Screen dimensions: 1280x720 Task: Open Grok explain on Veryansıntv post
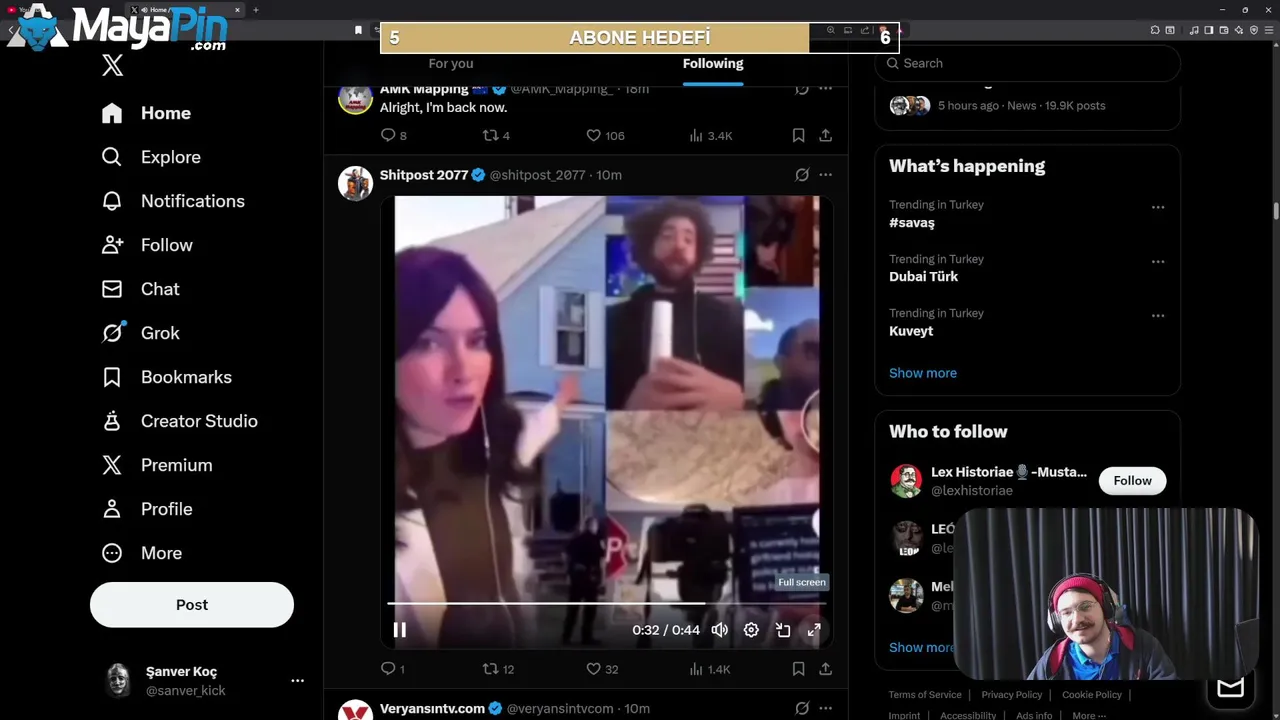pos(801,709)
